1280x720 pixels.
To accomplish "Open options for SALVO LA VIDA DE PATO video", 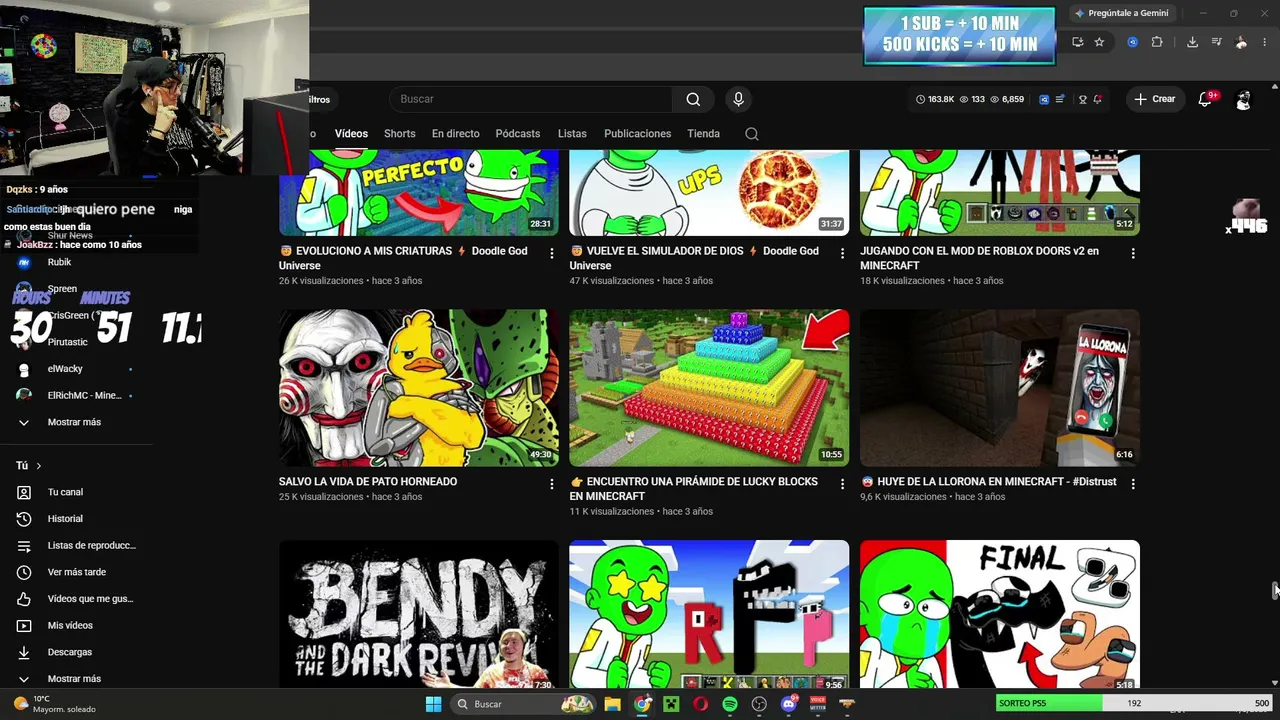I will [x=552, y=484].
